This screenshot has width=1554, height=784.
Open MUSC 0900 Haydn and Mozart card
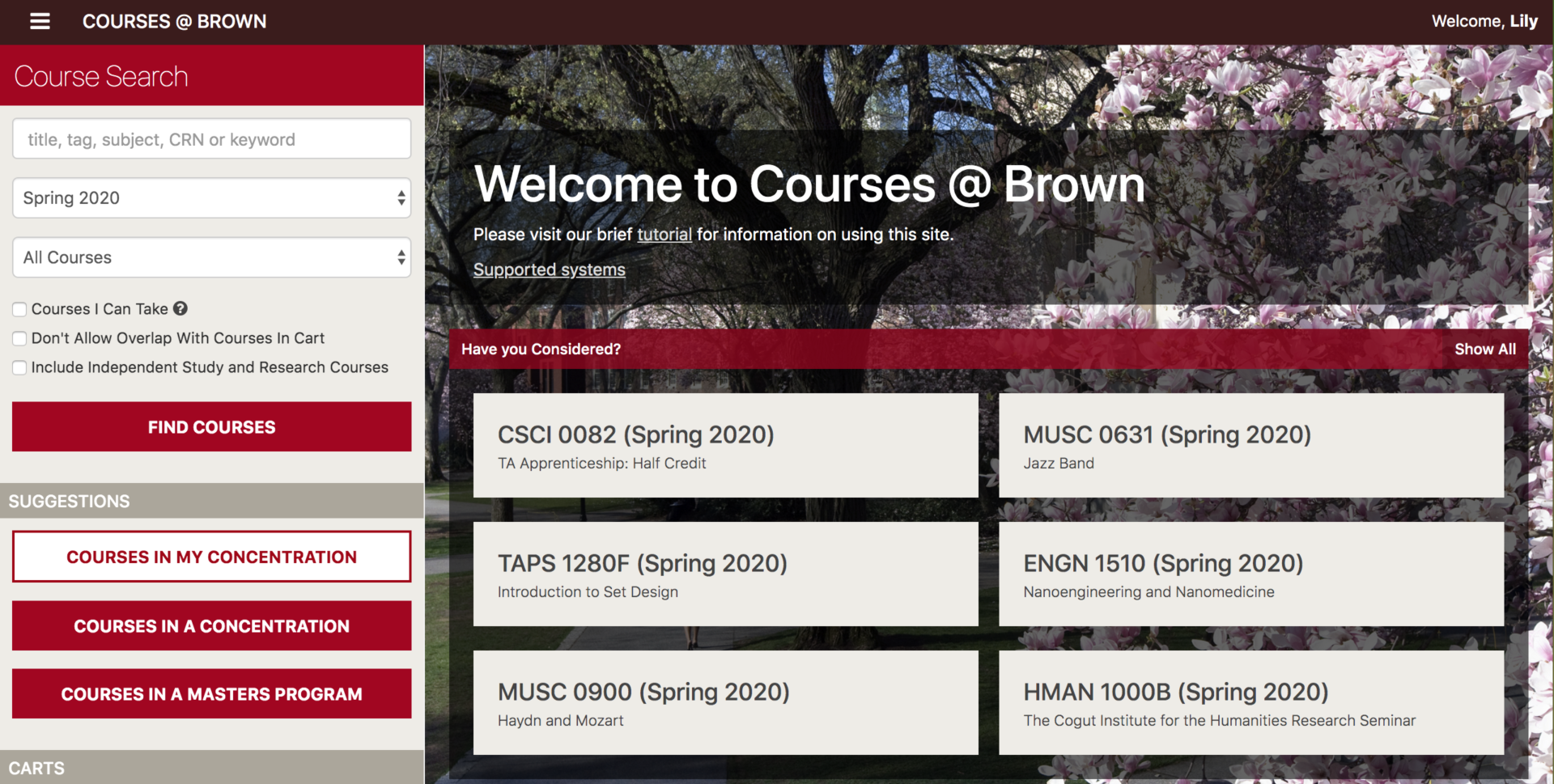pyautogui.click(x=726, y=702)
